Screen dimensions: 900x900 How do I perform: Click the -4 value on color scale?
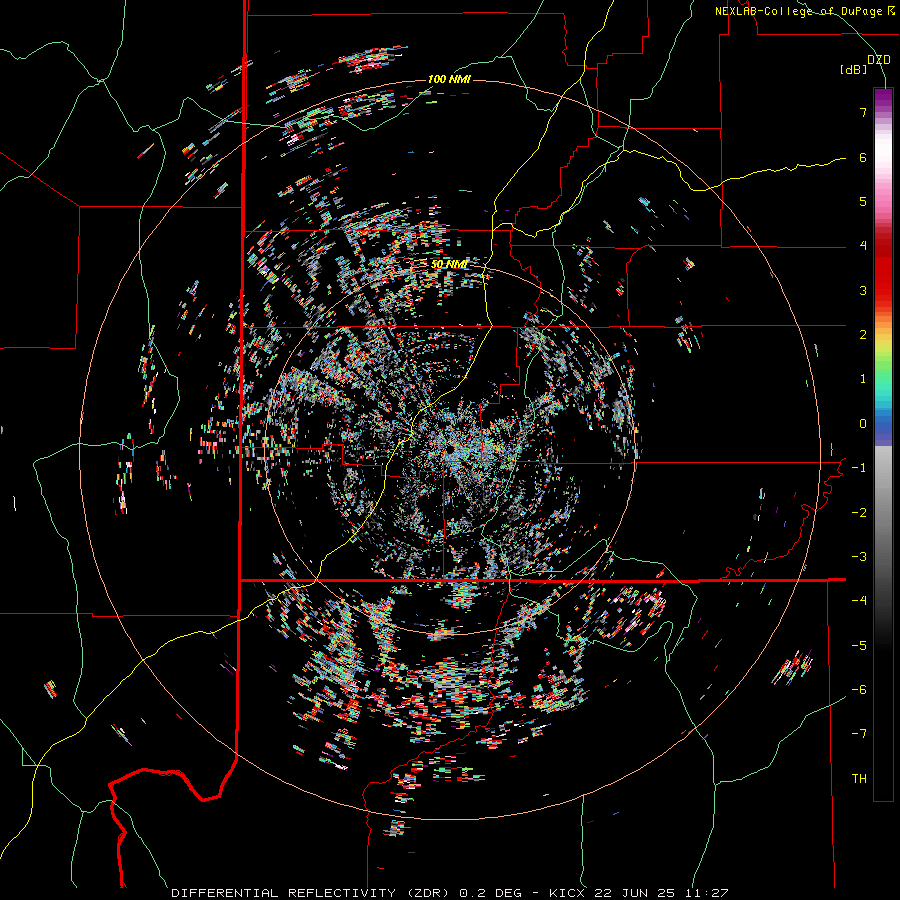[x=859, y=601]
